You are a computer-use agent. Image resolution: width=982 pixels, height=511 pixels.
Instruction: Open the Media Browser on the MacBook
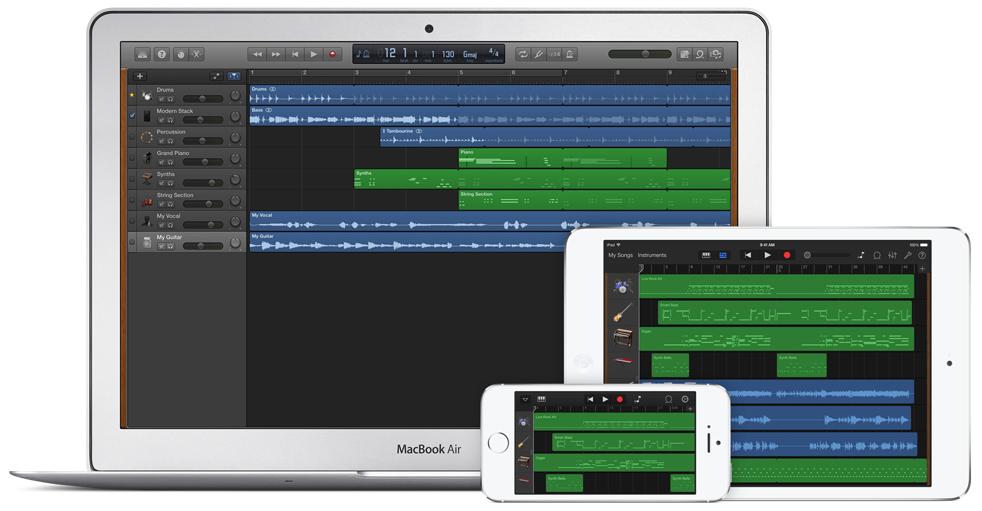click(716, 54)
